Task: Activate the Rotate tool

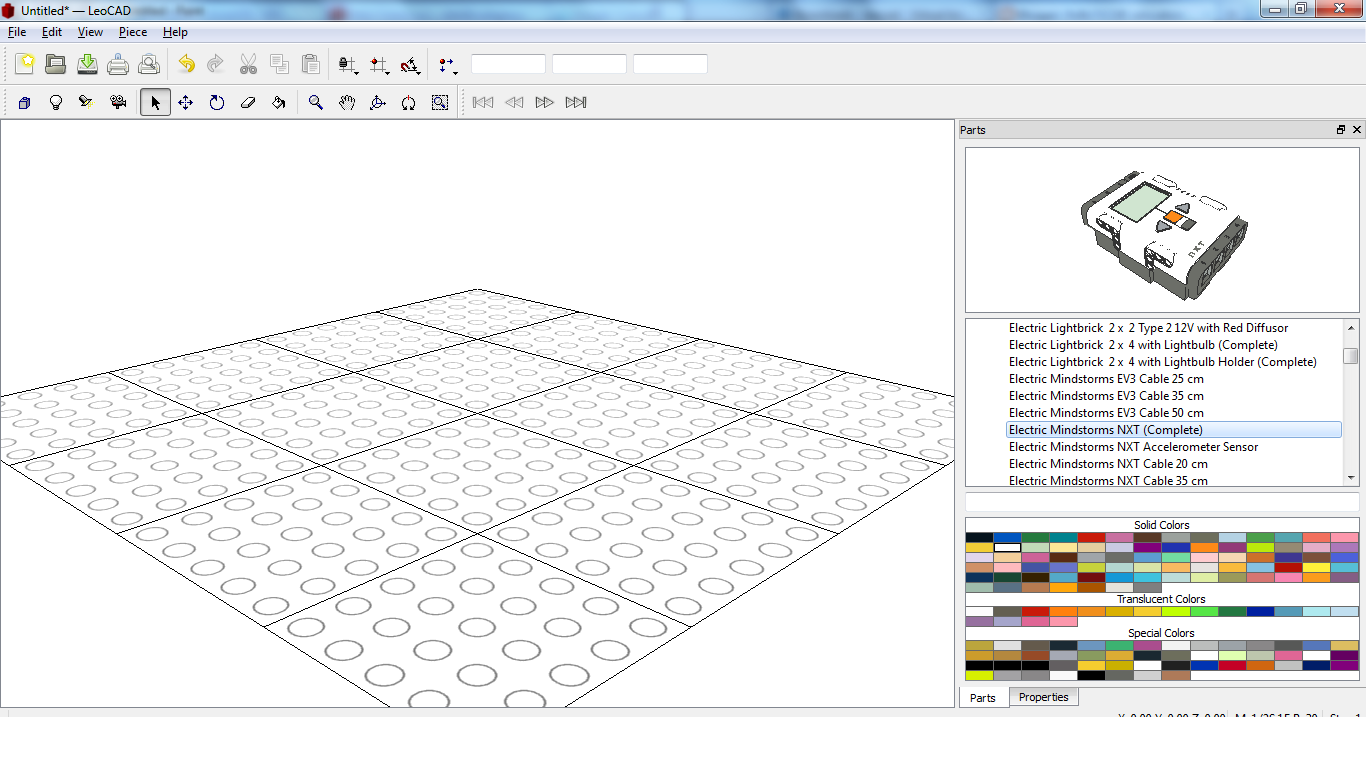Action: coord(217,102)
